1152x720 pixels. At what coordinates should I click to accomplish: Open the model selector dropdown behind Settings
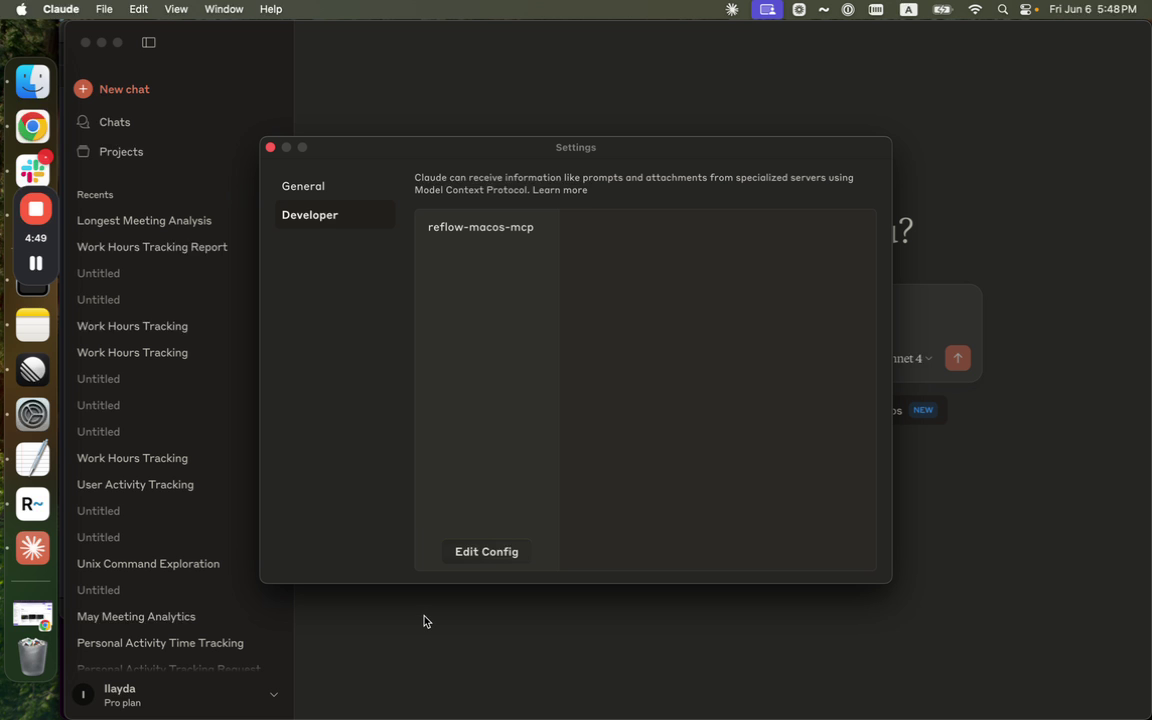[911, 359]
